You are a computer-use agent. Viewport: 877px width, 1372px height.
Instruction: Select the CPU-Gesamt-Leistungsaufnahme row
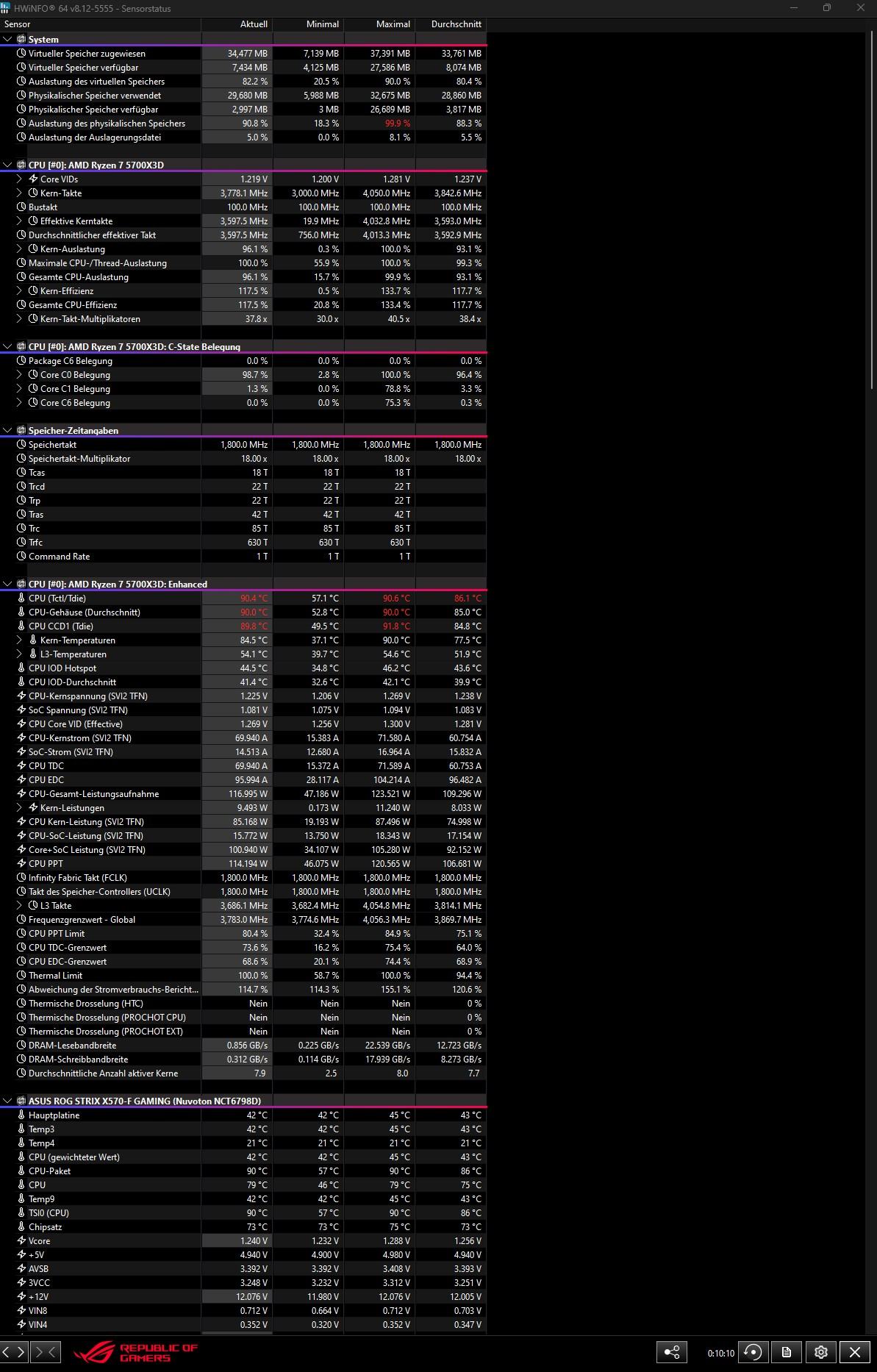(243, 793)
